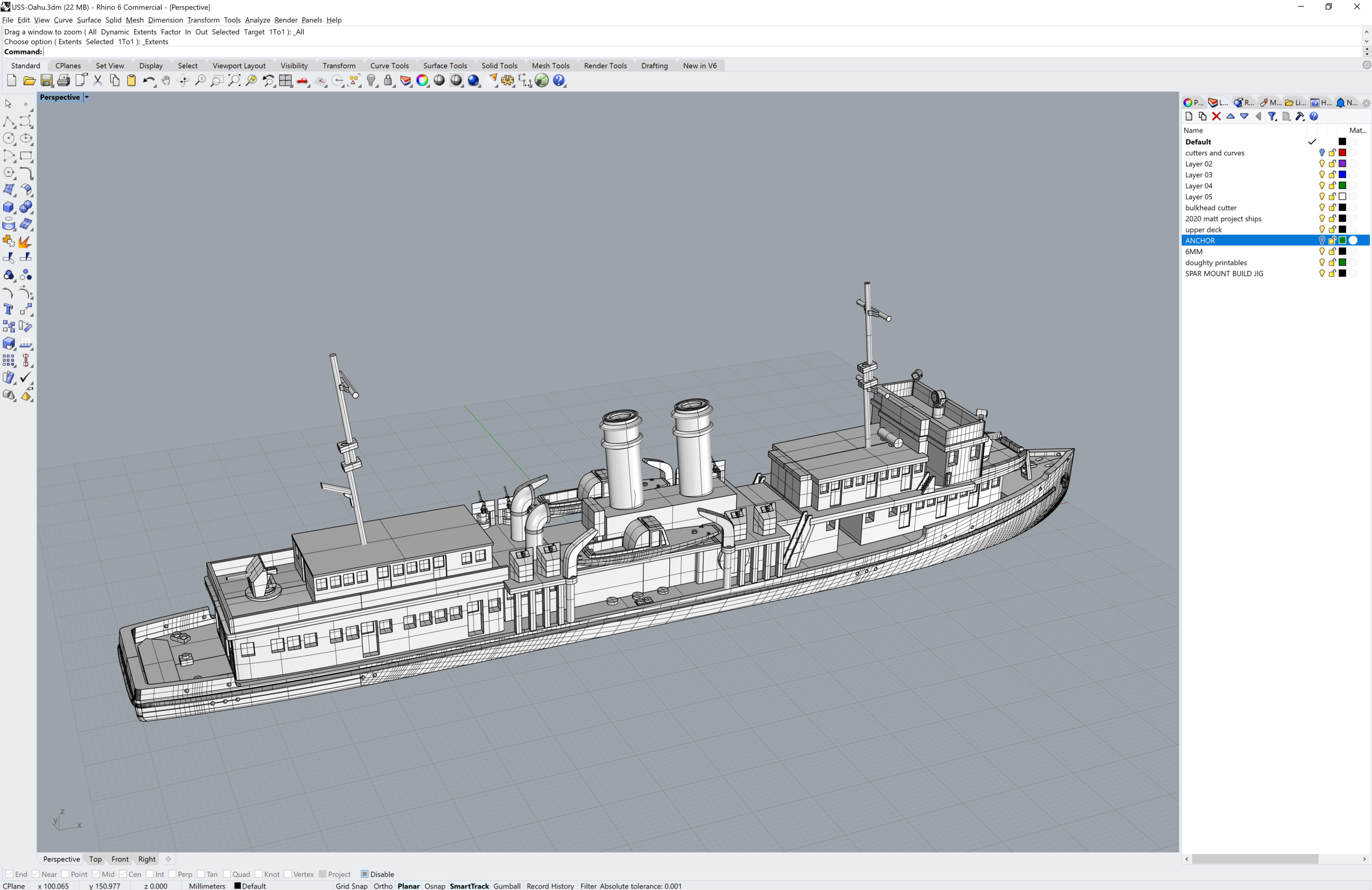Open the four-viewport layout icon
Viewport: 1372px width, 890px height.
[x=285, y=81]
